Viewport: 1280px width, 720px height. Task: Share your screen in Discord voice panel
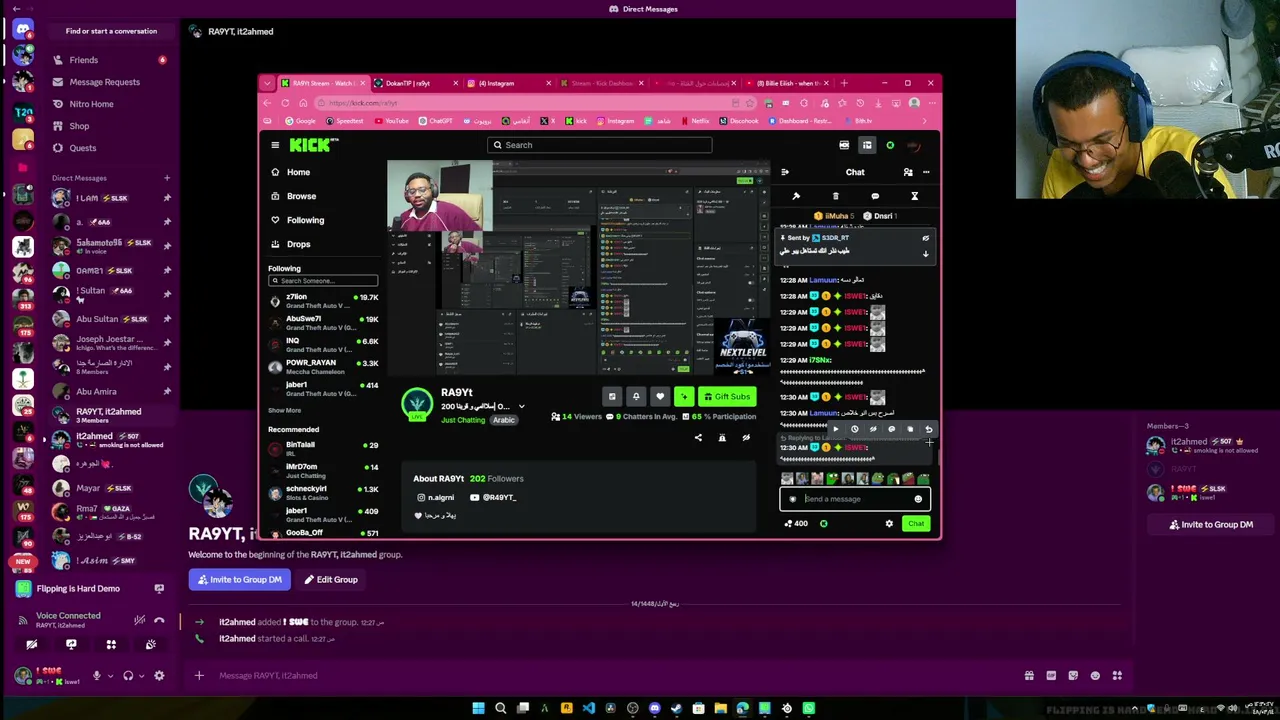click(x=71, y=645)
